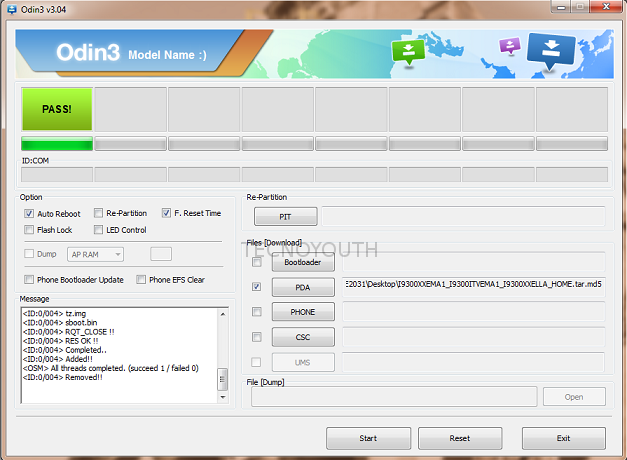Tick the checkbox beside Bootloader button
Screen dimensions: 627x460
257,262
